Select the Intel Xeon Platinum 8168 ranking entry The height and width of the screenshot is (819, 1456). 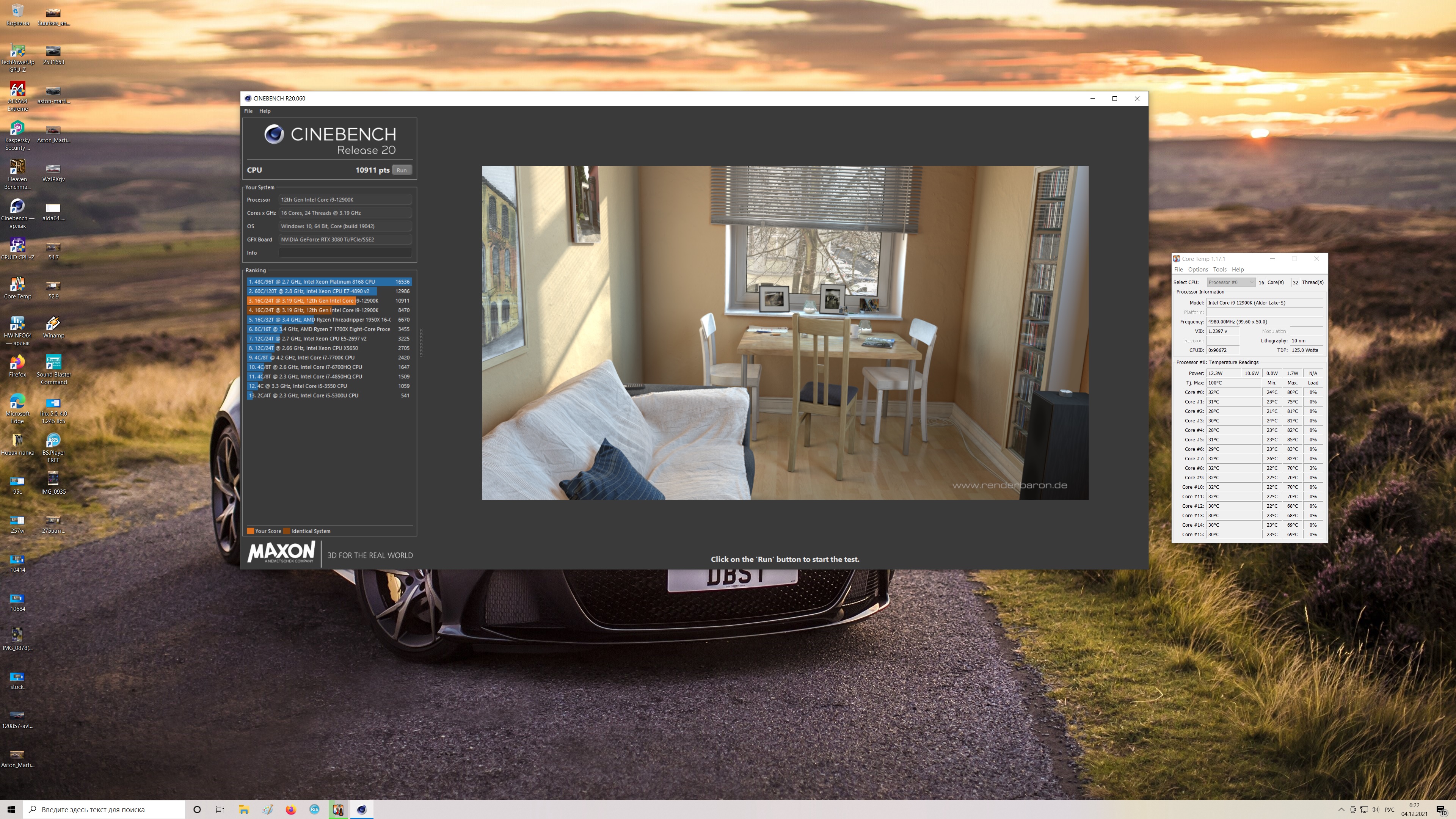[x=328, y=281]
